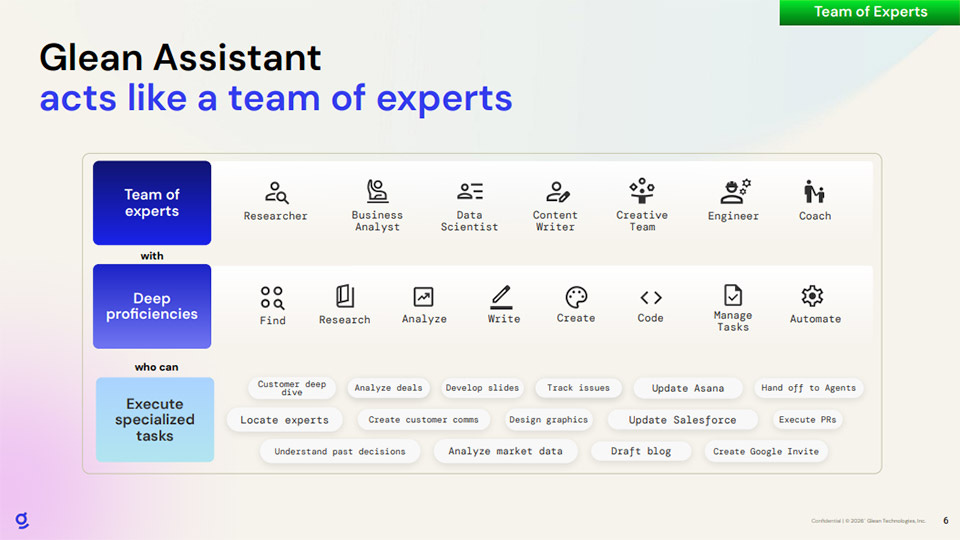Select the Execute specialized tasks block
960x540 pixels.
tap(155, 419)
